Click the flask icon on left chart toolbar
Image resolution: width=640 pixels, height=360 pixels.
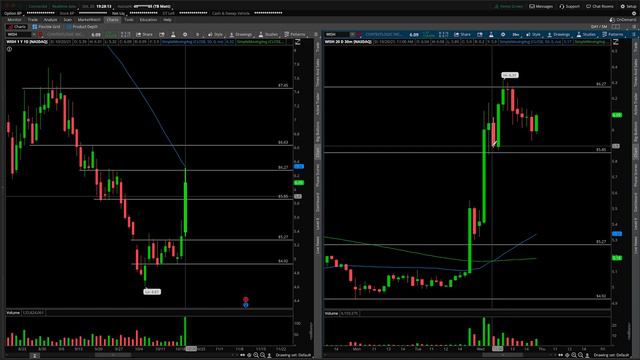click(x=173, y=35)
